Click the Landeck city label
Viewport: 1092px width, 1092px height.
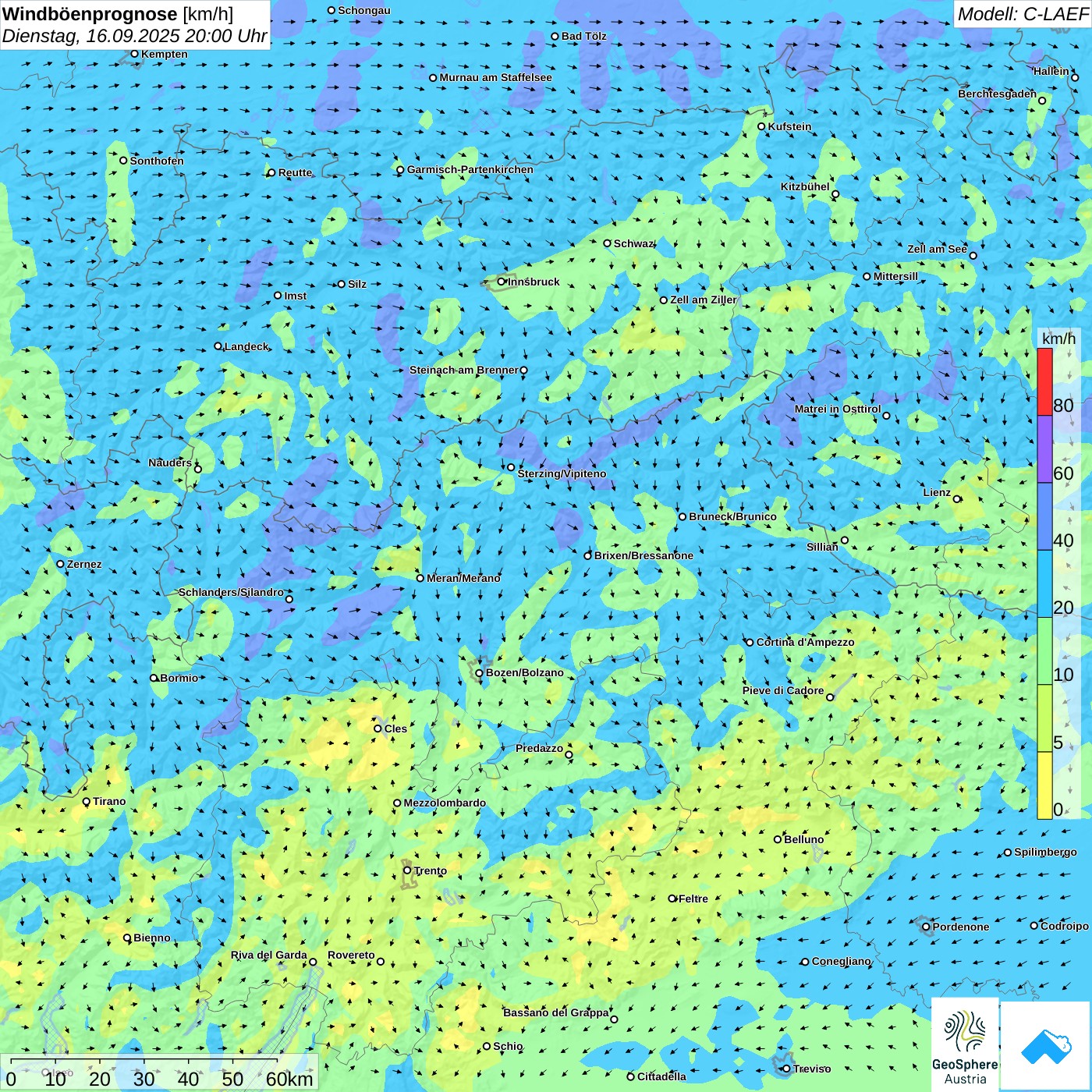(246, 346)
